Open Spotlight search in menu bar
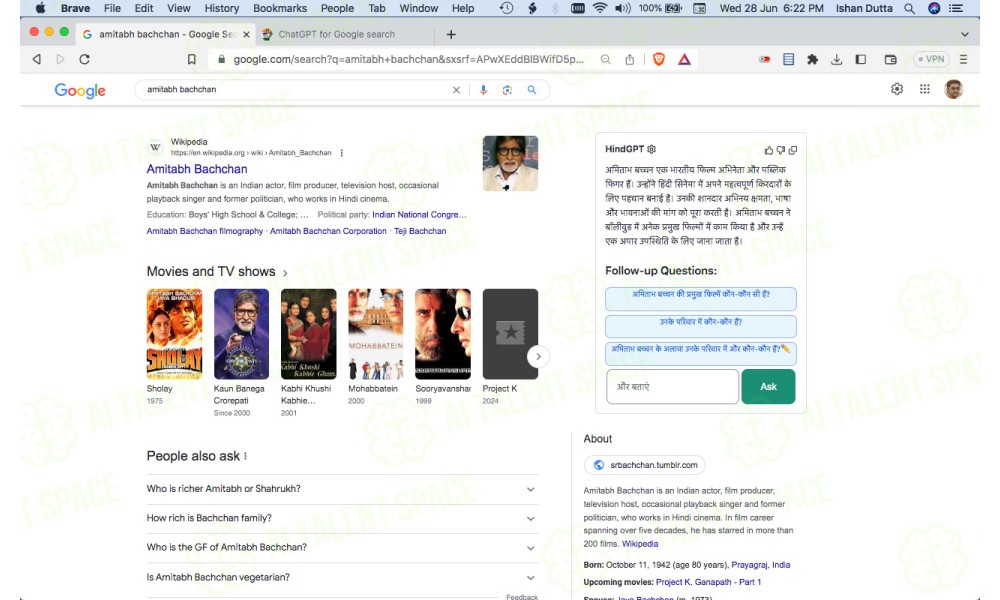Image resolution: width=1000 pixels, height=600 pixels. [909, 8]
